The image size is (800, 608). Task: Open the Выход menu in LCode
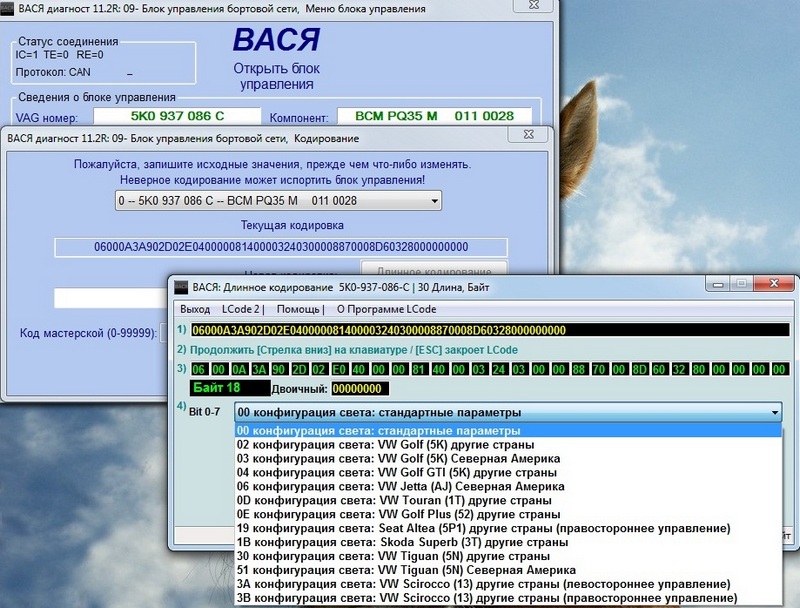[x=195, y=309]
